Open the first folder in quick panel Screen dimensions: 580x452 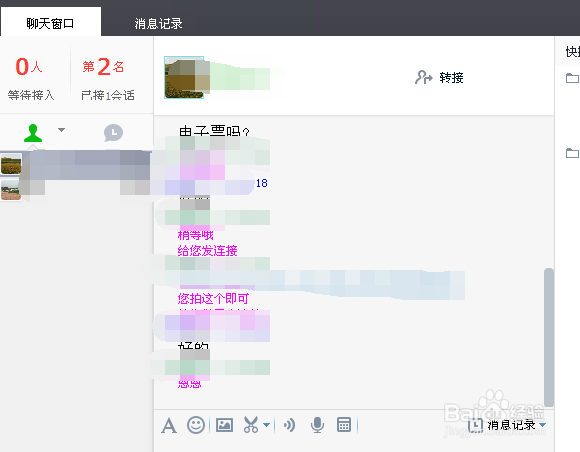(573, 78)
